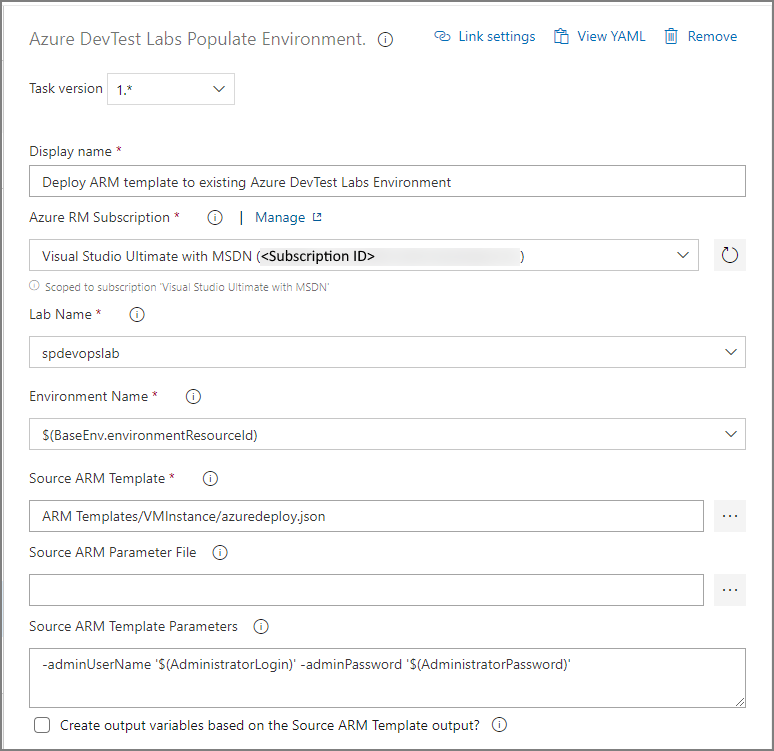The image size is (774, 751).
Task: Enable Create output variables checkbox
Action: (42, 725)
